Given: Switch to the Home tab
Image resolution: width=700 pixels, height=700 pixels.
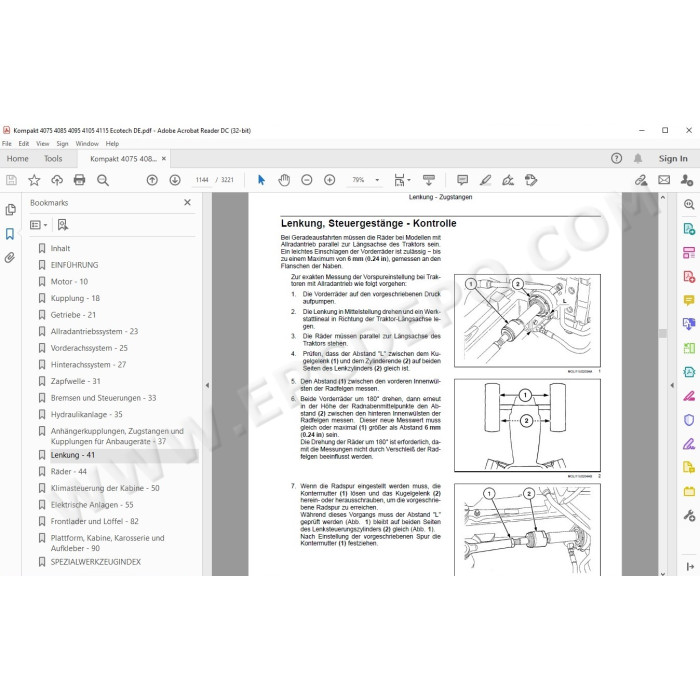Looking at the screenshot, I should 17,158.
